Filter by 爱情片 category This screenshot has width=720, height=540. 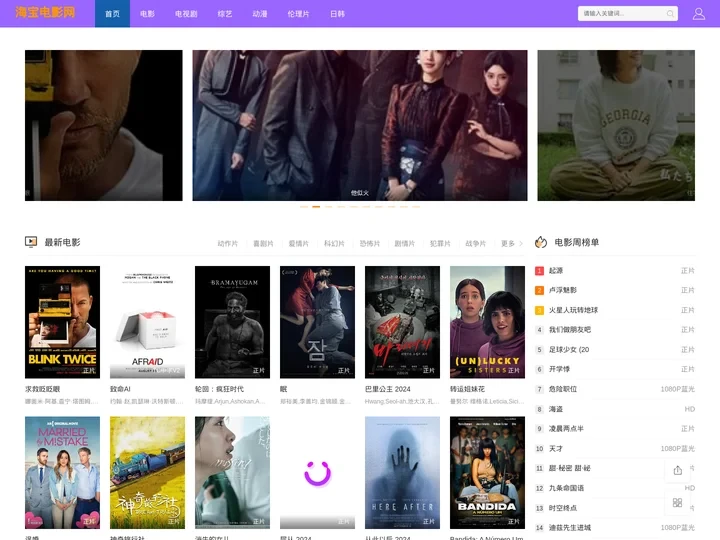pos(298,243)
